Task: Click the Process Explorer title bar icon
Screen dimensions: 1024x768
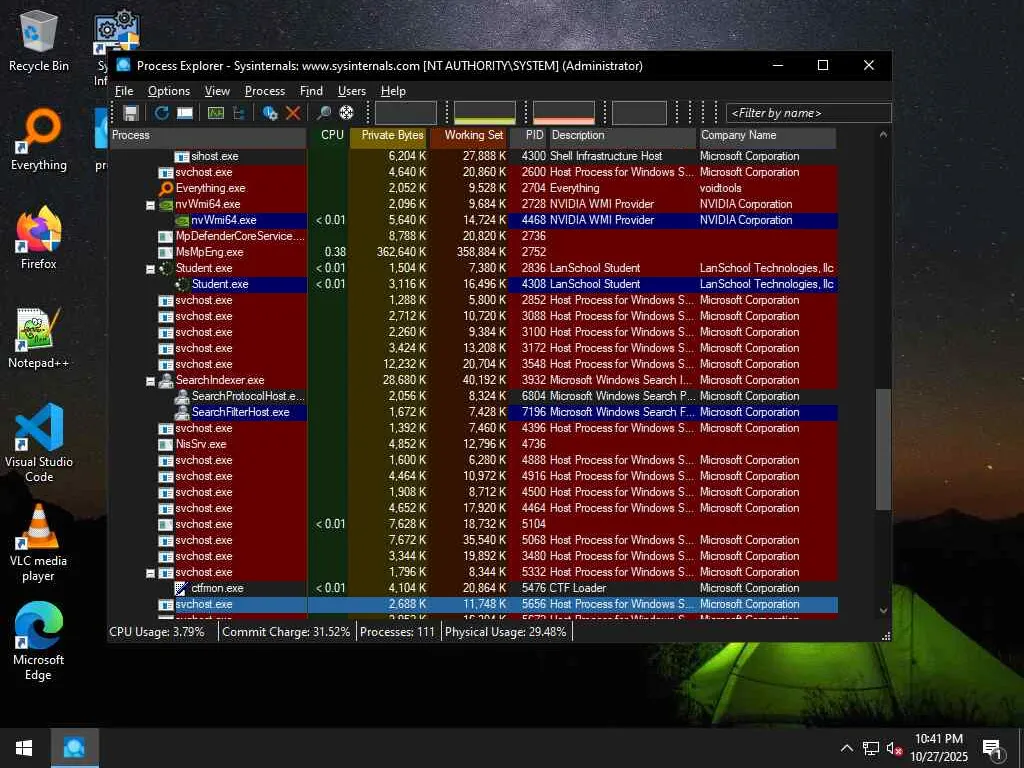Action: (123, 65)
